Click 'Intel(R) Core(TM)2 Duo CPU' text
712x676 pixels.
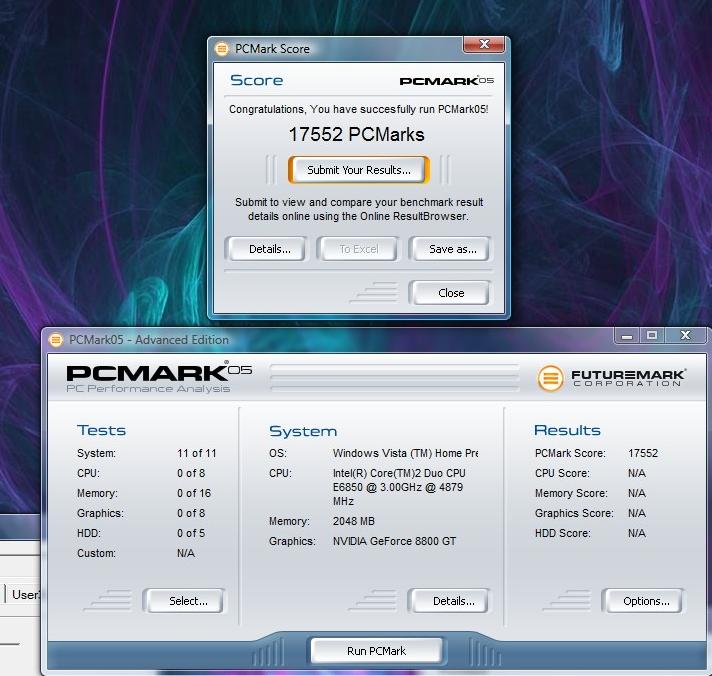pyautogui.click(x=399, y=473)
